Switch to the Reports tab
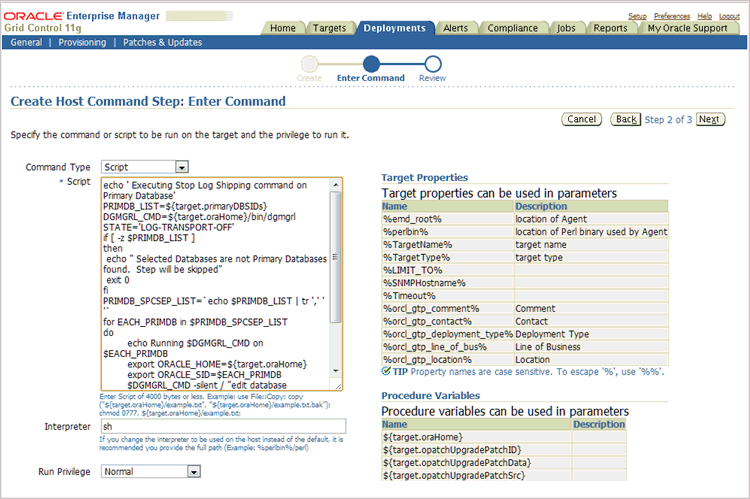 (x=610, y=28)
